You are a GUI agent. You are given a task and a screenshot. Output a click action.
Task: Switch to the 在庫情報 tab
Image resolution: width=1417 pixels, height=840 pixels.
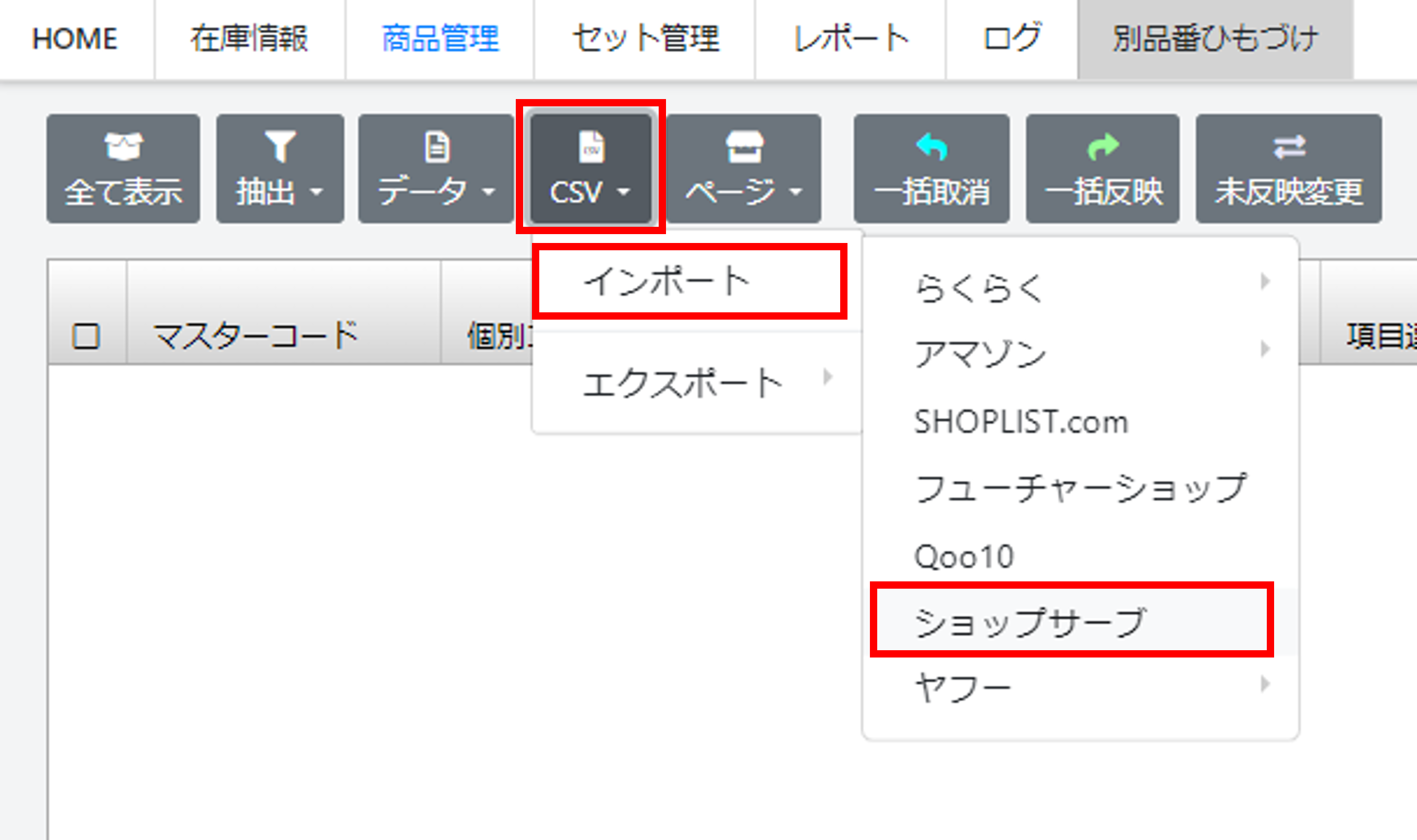coord(250,39)
